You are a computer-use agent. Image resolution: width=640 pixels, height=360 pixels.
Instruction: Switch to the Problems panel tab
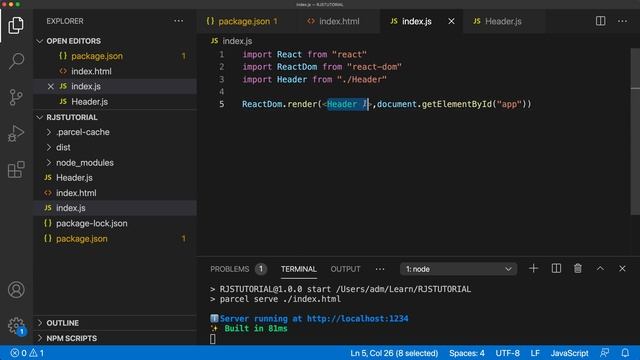238,269
